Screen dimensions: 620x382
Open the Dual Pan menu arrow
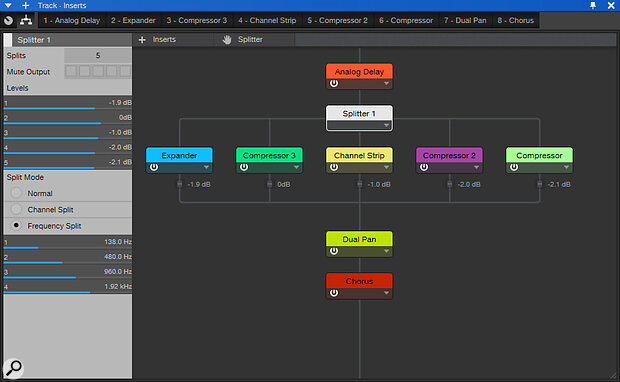point(386,251)
